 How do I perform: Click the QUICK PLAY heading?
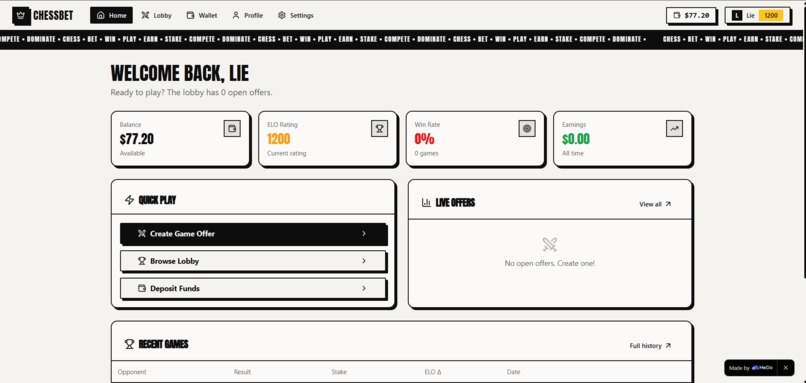point(157,200)
